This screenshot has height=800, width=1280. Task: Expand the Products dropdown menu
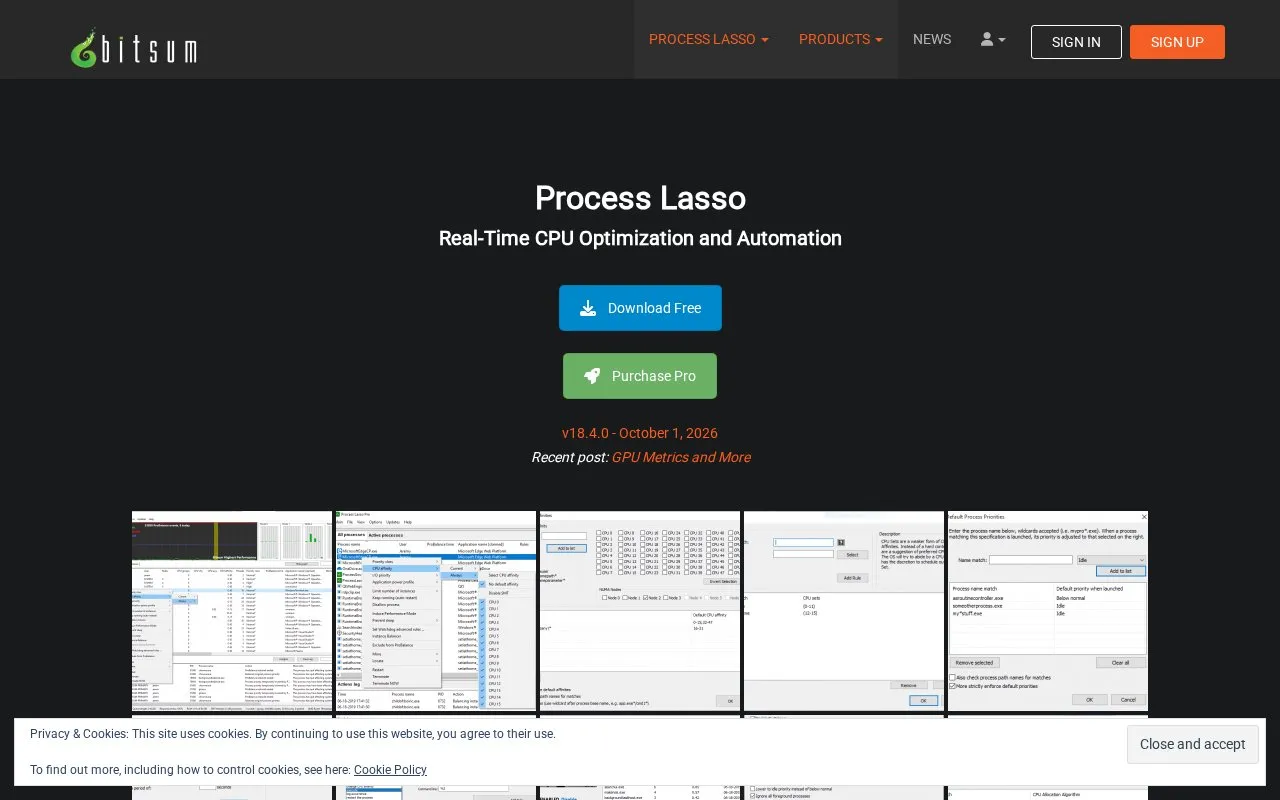click(841, 39)
